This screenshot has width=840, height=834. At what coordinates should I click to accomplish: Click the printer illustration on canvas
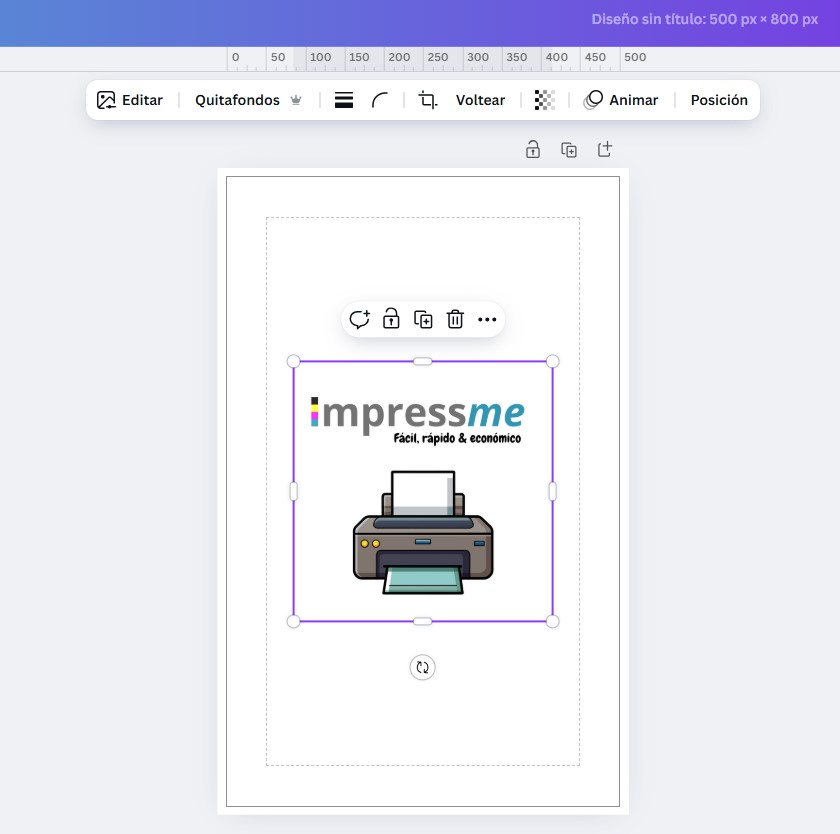[x=423, y=535]
